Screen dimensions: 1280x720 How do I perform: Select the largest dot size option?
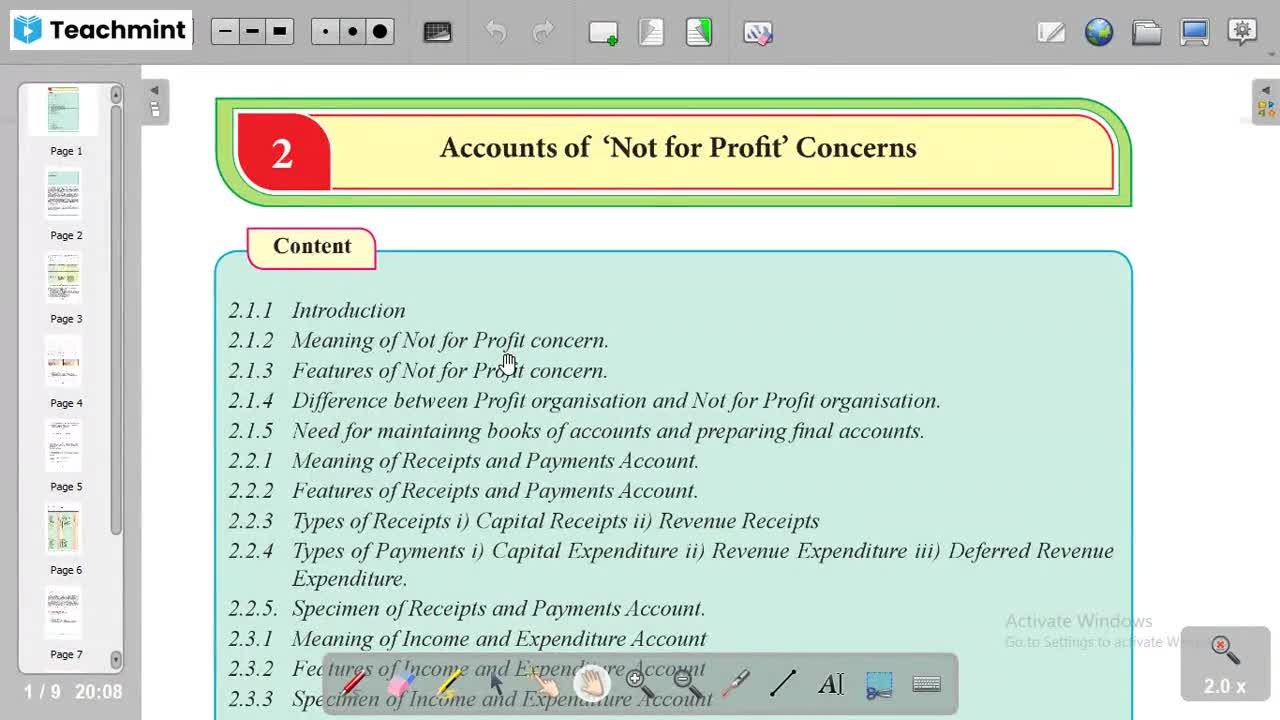pos(380,31)
